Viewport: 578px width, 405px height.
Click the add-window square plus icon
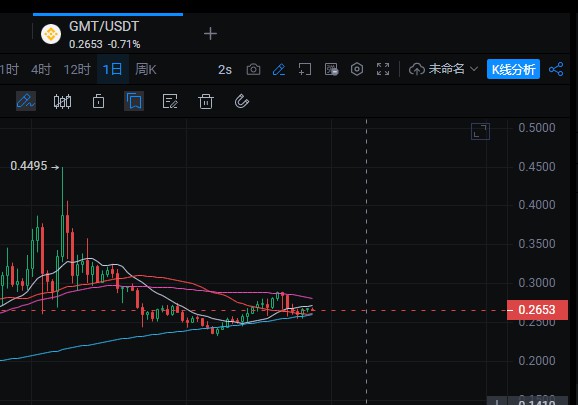[304, 69]
